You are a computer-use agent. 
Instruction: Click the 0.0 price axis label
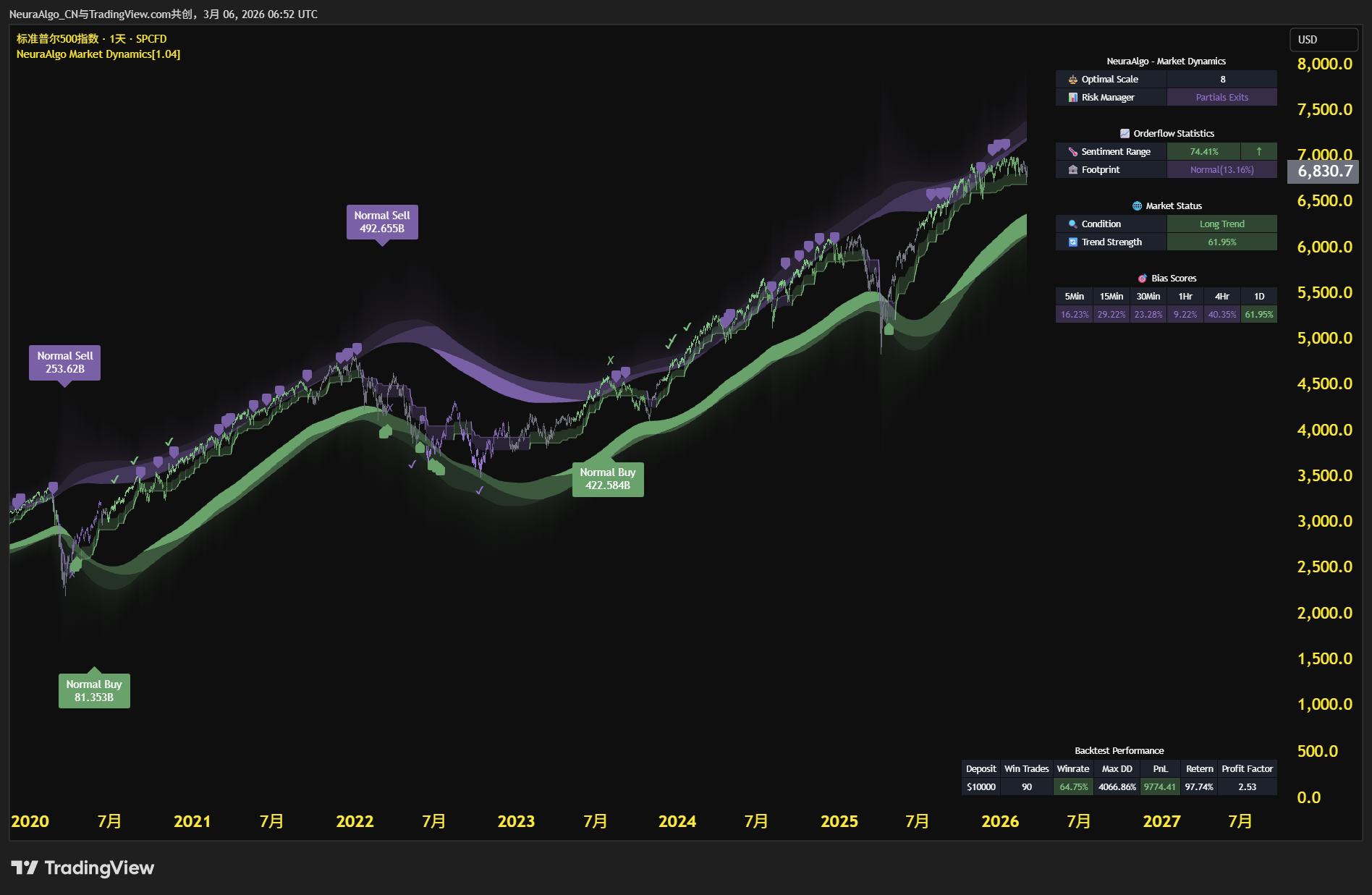tap(1309, 798)
